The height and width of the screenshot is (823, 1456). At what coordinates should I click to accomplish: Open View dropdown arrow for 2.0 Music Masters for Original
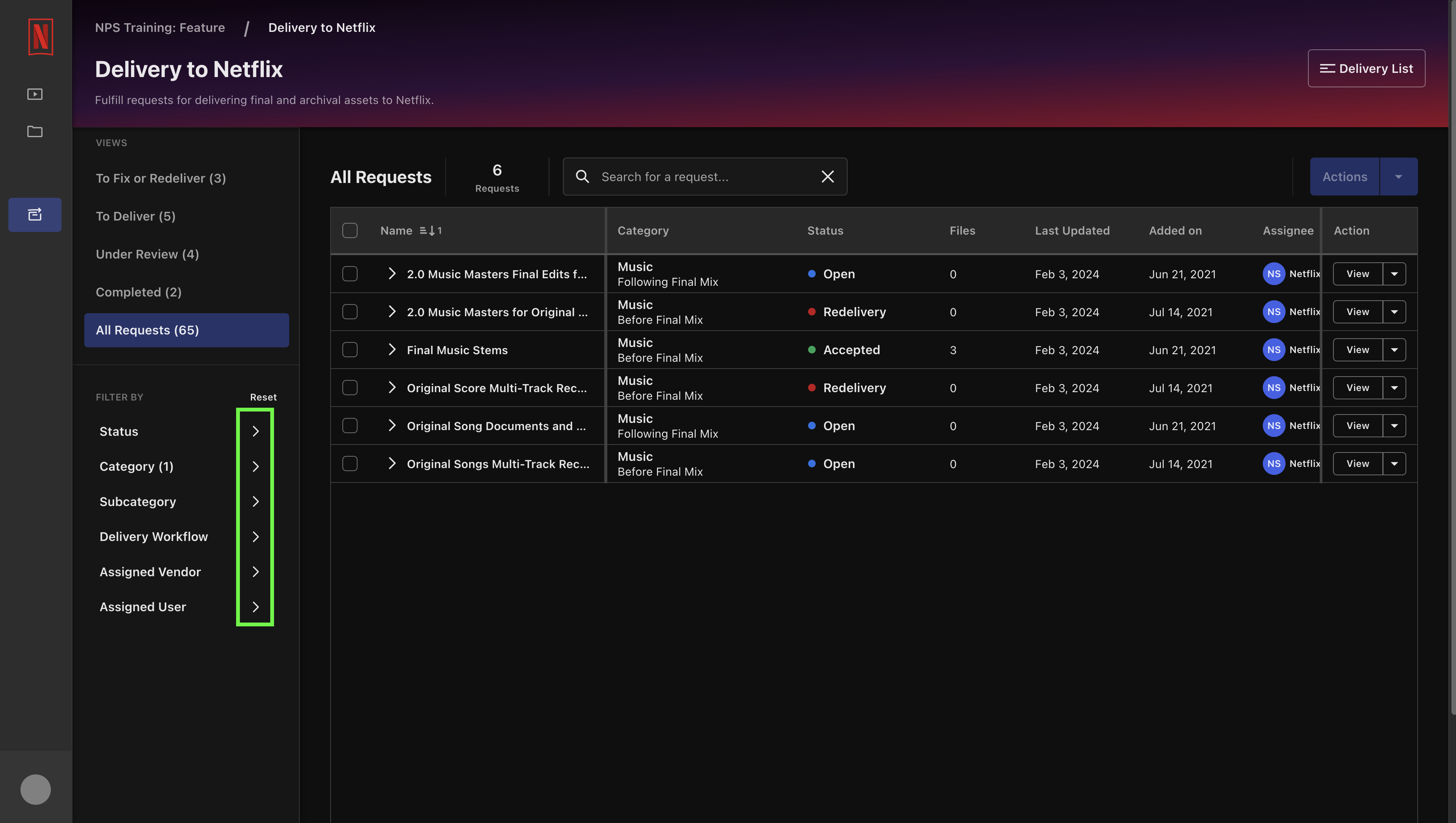pyautogui.click(x=1395, y=311)
